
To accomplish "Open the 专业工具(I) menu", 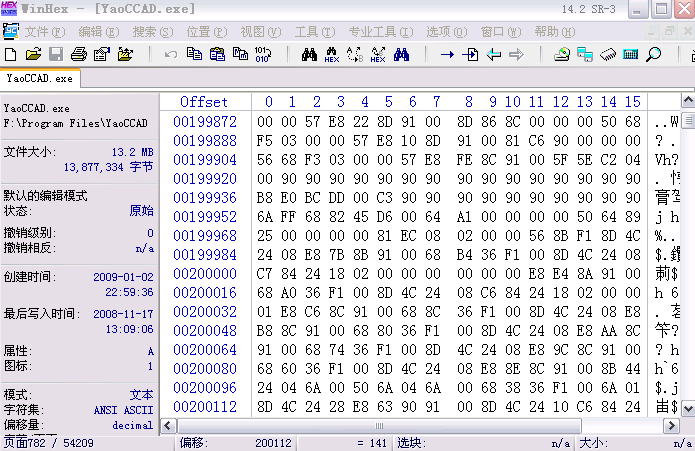I will pyautogui.click(x=381, y=32).
